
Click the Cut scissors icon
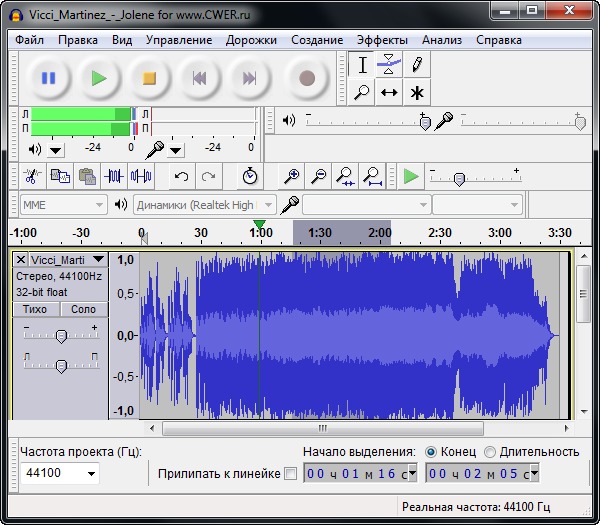click(x=32, y=177)
